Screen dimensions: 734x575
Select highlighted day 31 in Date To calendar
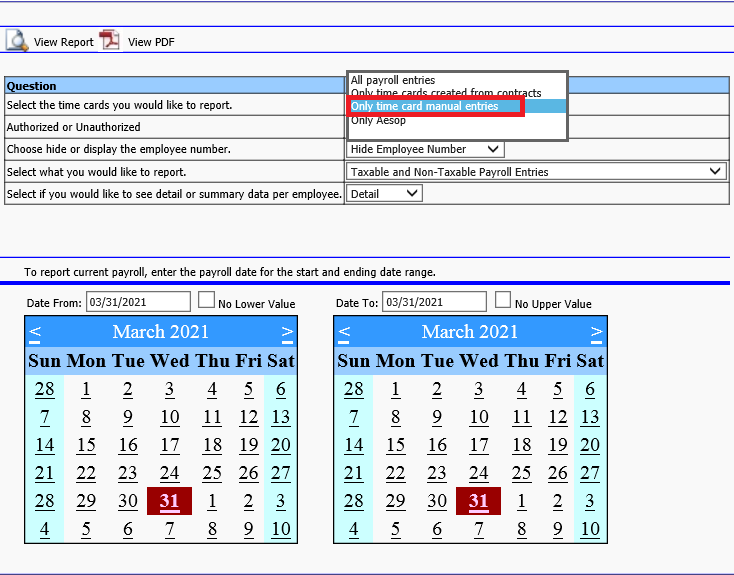tap(479, 501)
